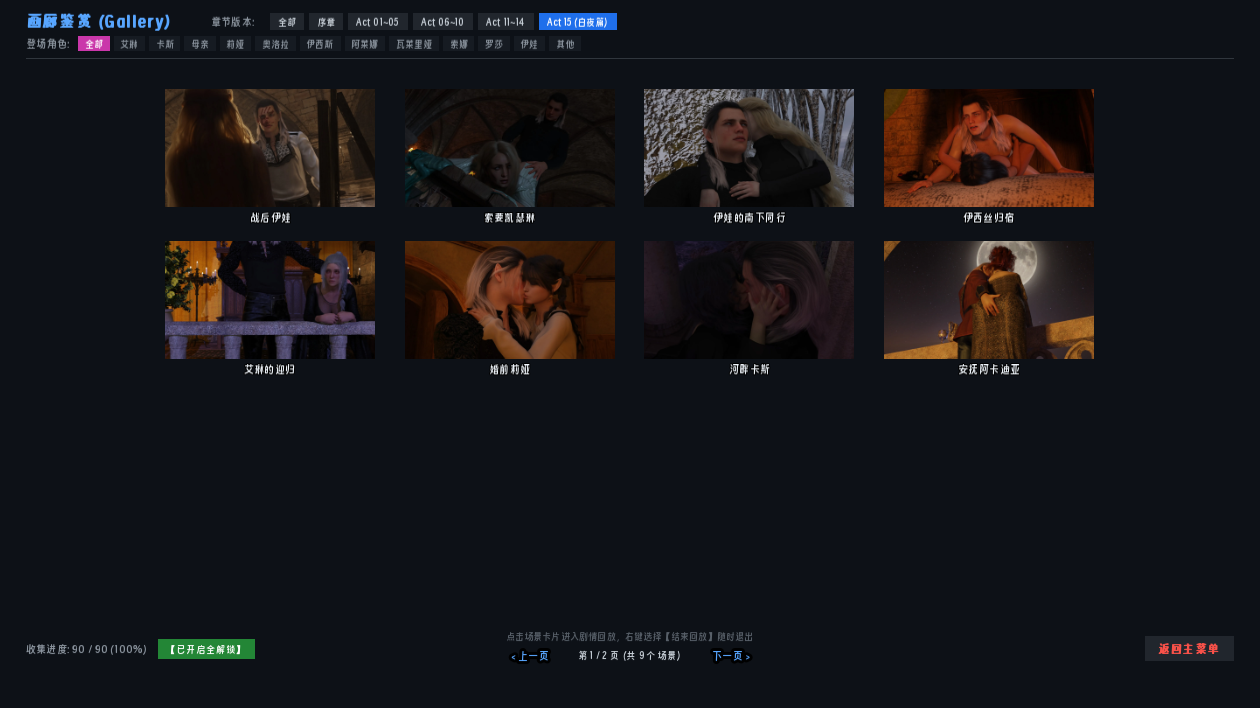Go to next page with 下一页

tap(731, 656)
